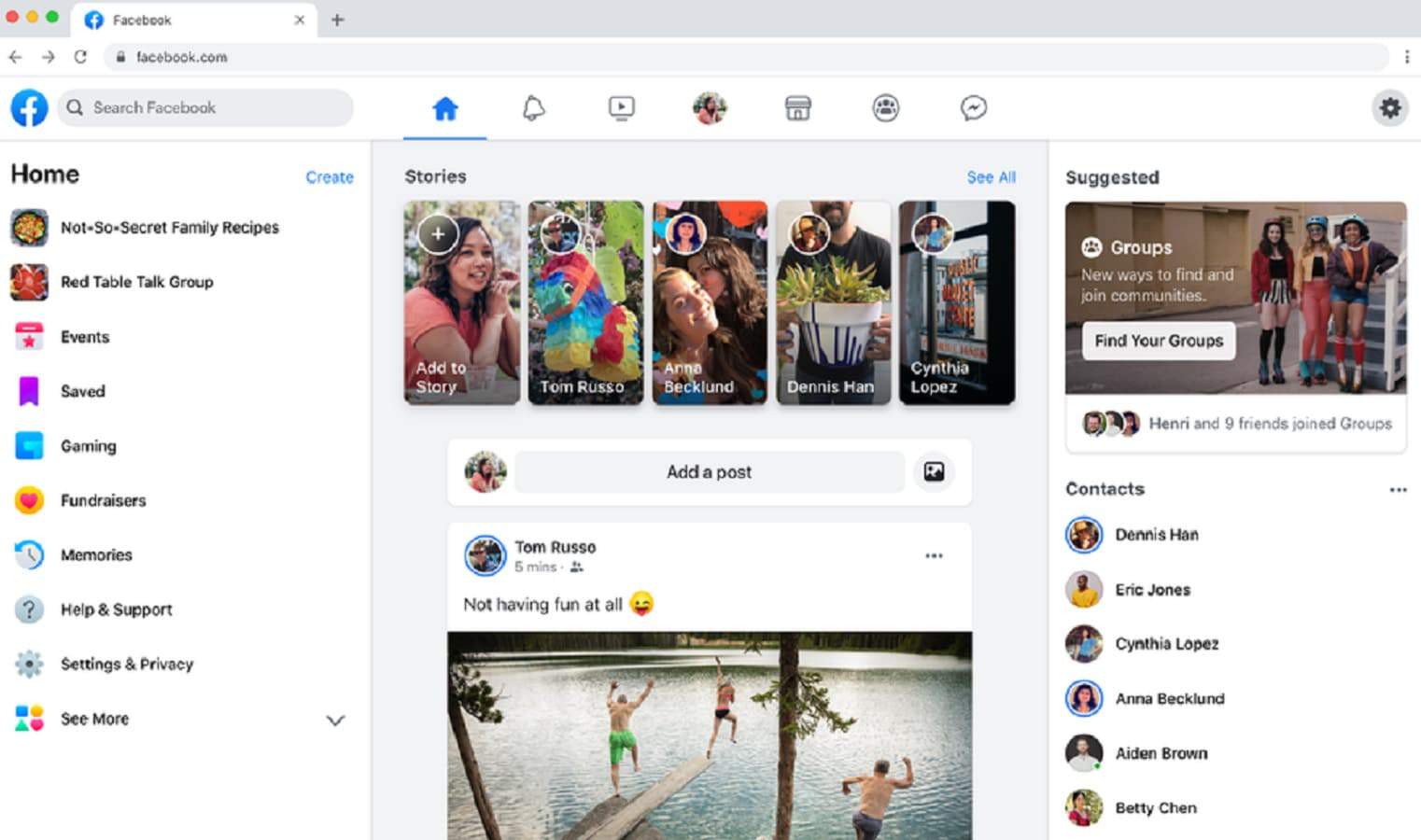Click the Search Facebook field

click(x=205, y=108)
